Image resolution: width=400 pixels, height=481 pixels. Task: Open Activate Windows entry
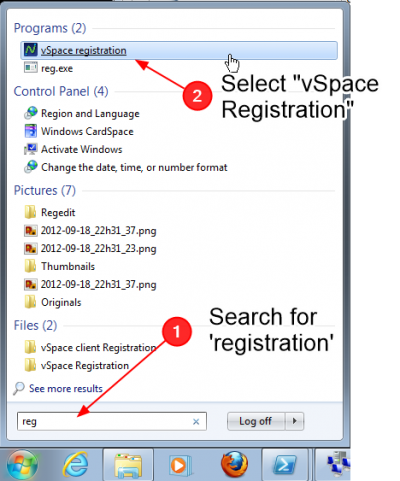click(x=81, y=150)
